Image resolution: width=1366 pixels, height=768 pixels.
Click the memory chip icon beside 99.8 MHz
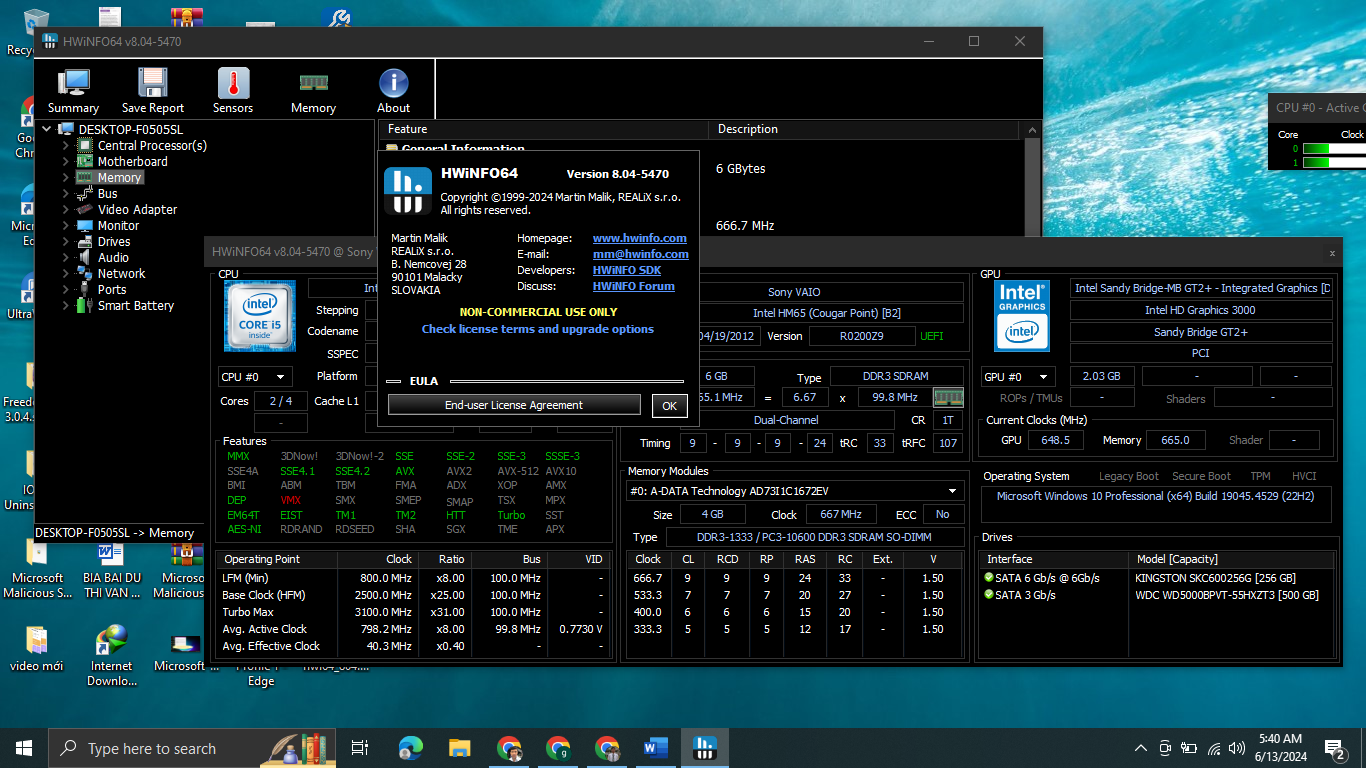point(947,397)
